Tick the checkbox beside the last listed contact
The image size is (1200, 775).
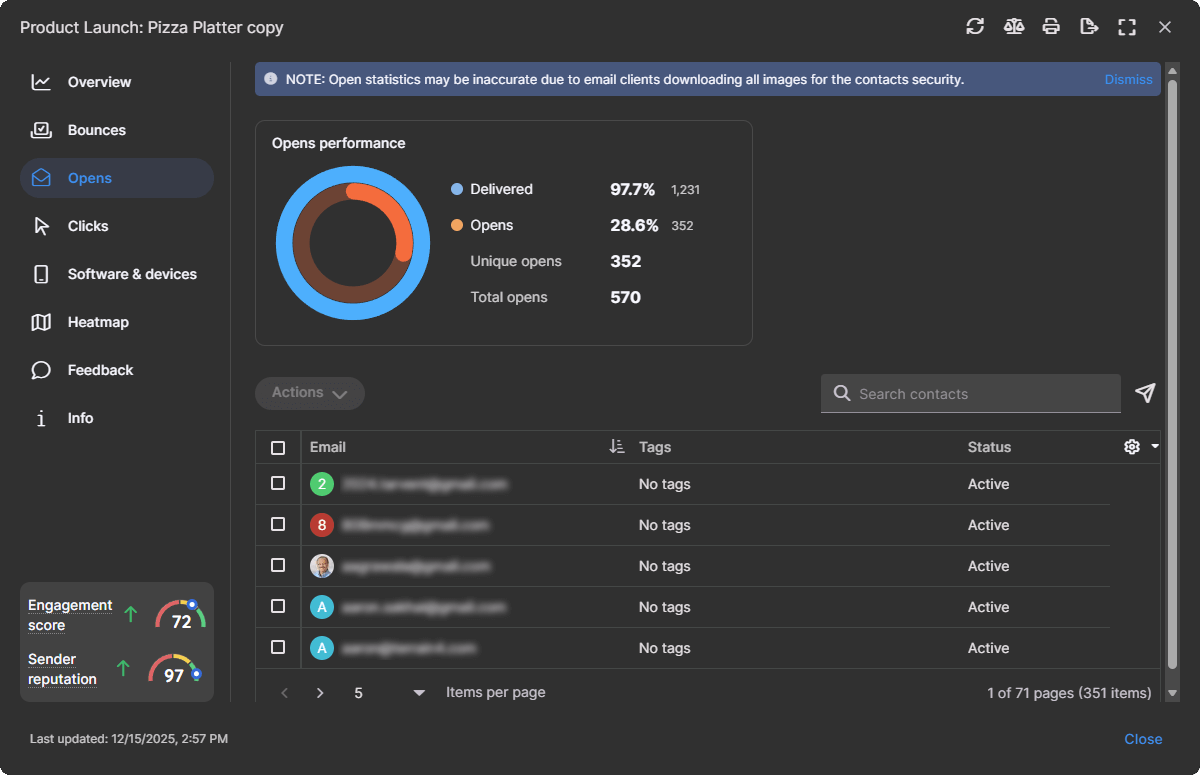[278, 647]
